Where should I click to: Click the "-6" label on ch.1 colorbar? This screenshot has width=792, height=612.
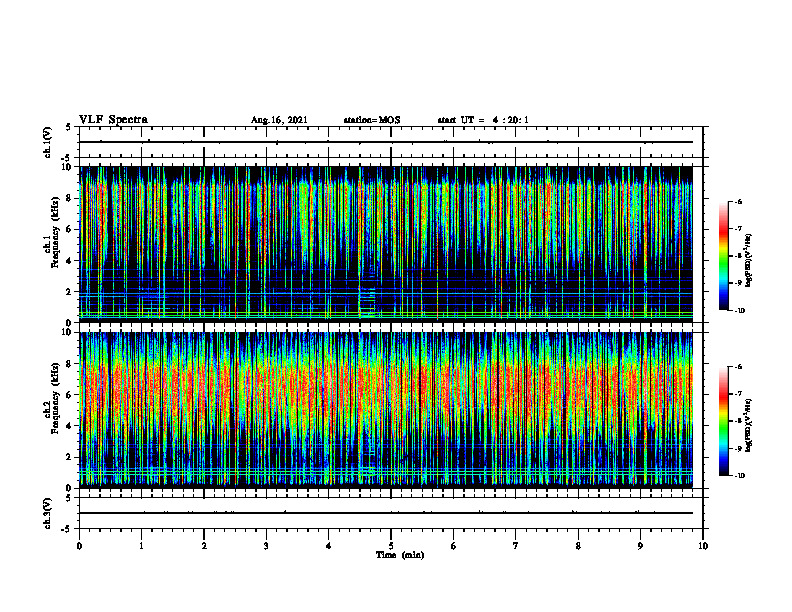[738, 202]
